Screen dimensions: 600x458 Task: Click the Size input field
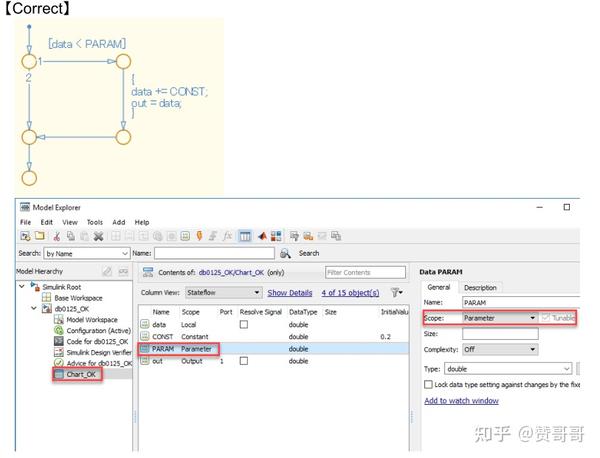500,334
